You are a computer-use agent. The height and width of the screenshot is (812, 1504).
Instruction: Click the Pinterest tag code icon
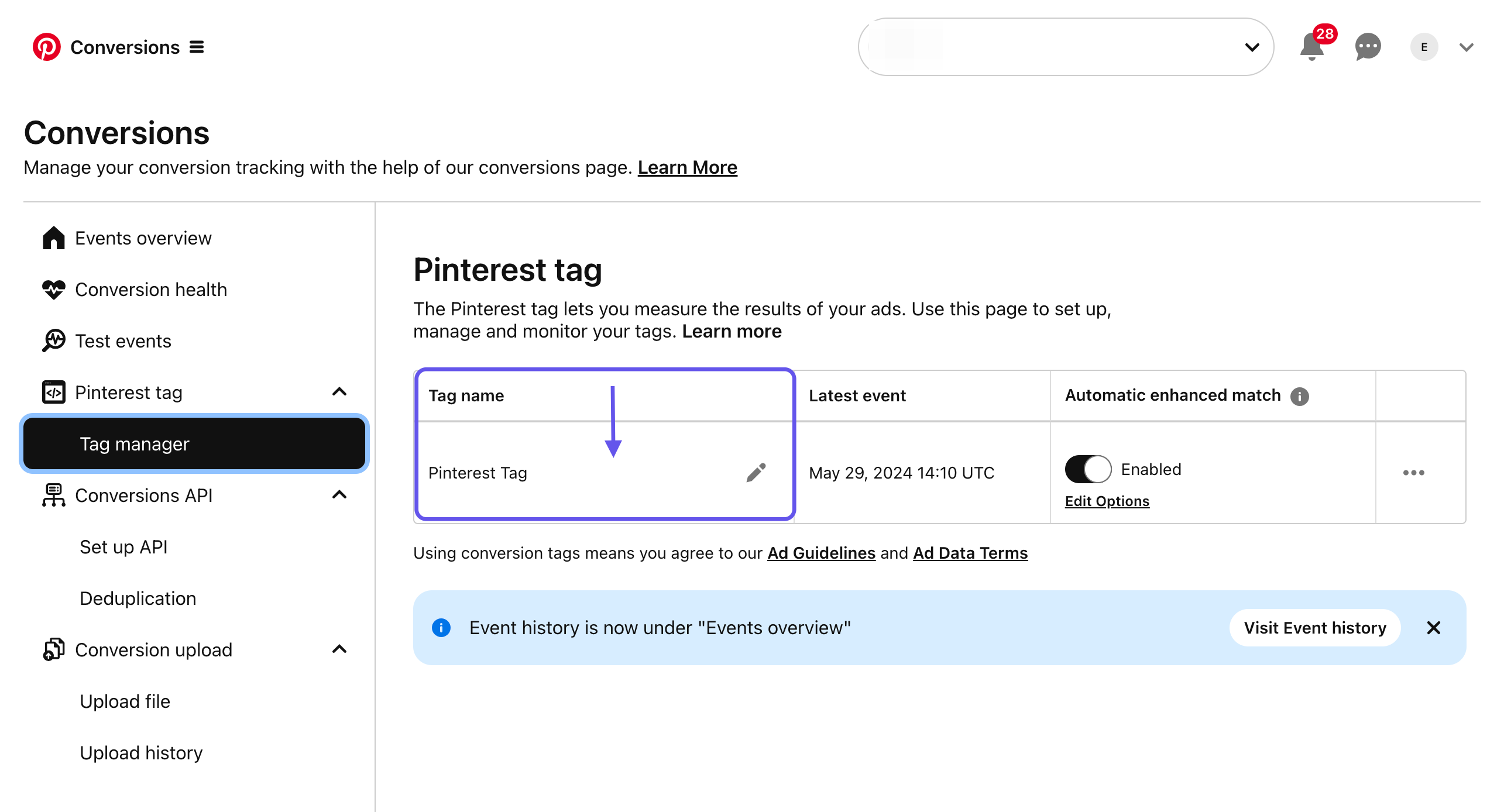click(54, 392)
